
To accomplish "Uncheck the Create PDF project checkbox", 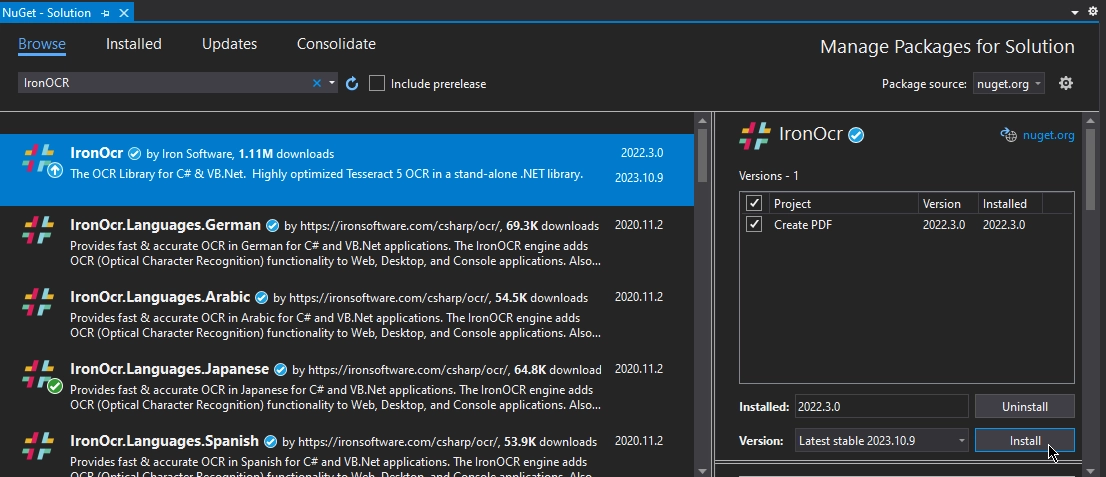I will 755,225.
